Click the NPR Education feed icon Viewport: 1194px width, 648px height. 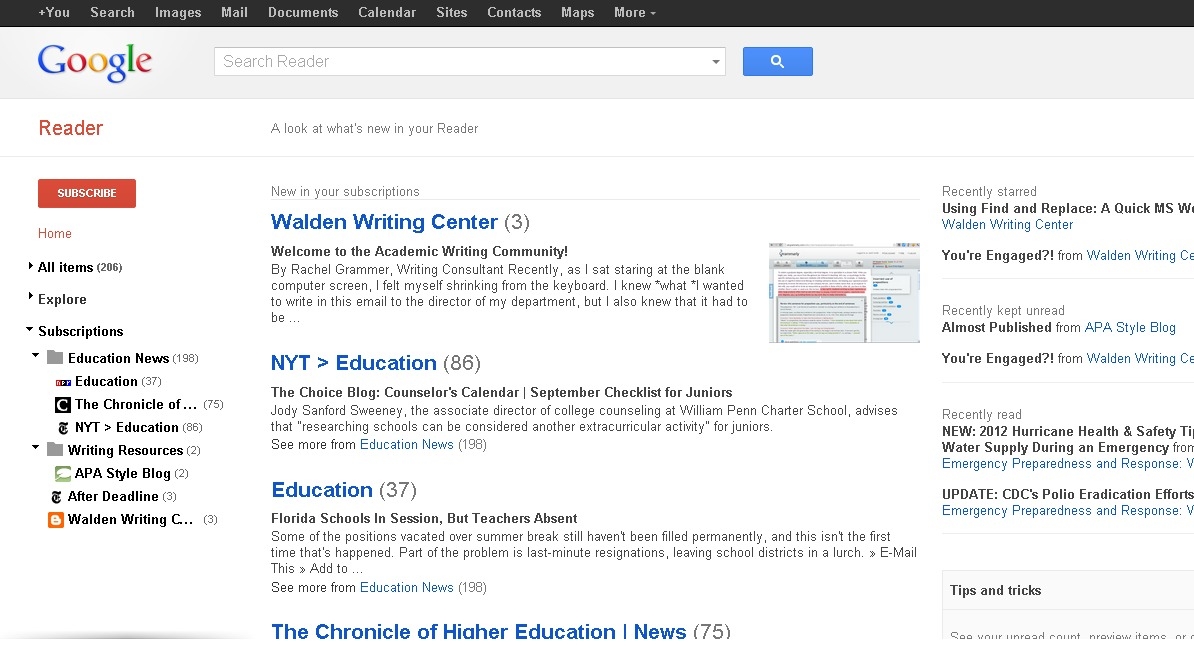63,382
